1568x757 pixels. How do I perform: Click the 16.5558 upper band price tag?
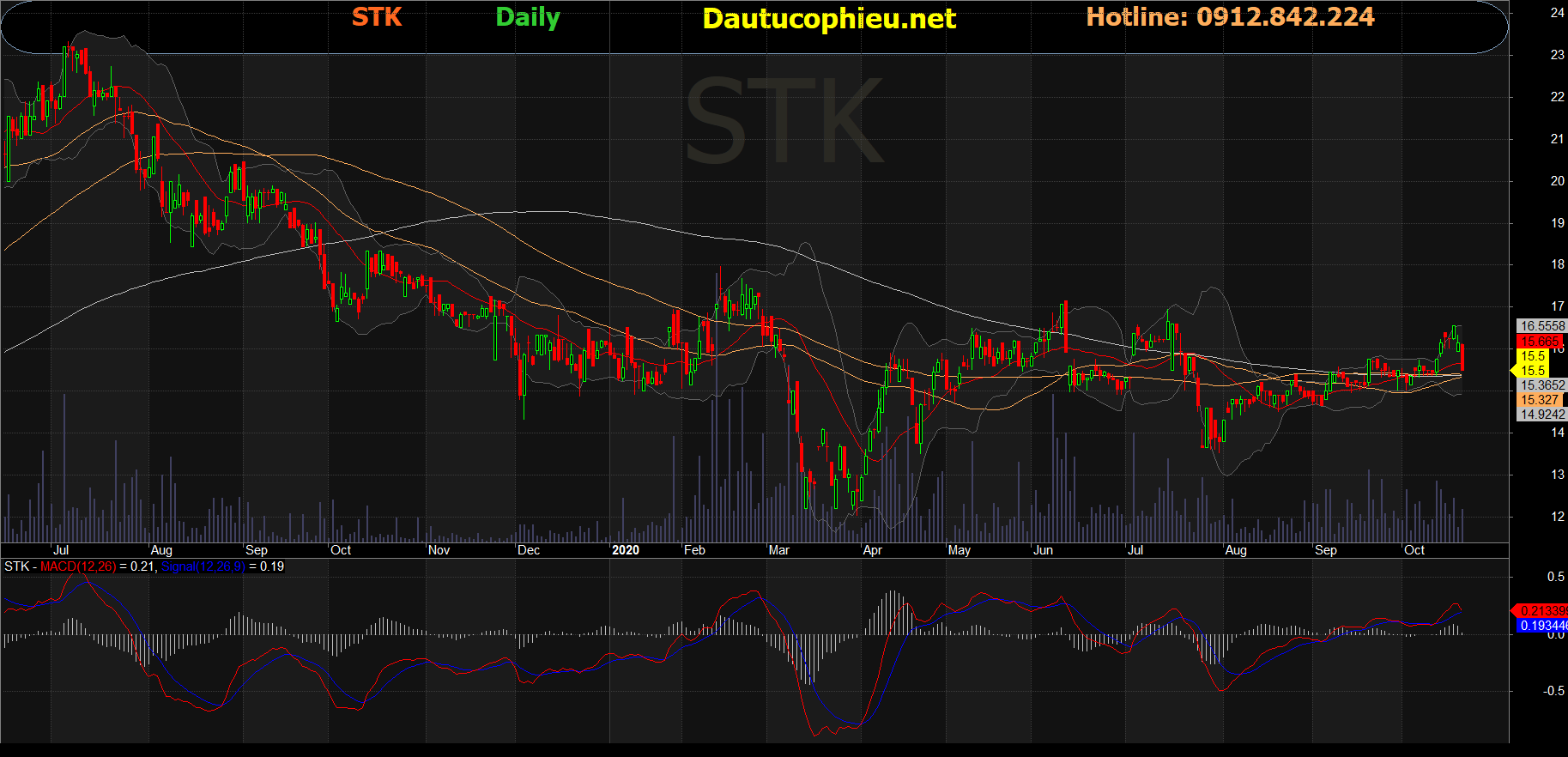[x=1541, y=326]
